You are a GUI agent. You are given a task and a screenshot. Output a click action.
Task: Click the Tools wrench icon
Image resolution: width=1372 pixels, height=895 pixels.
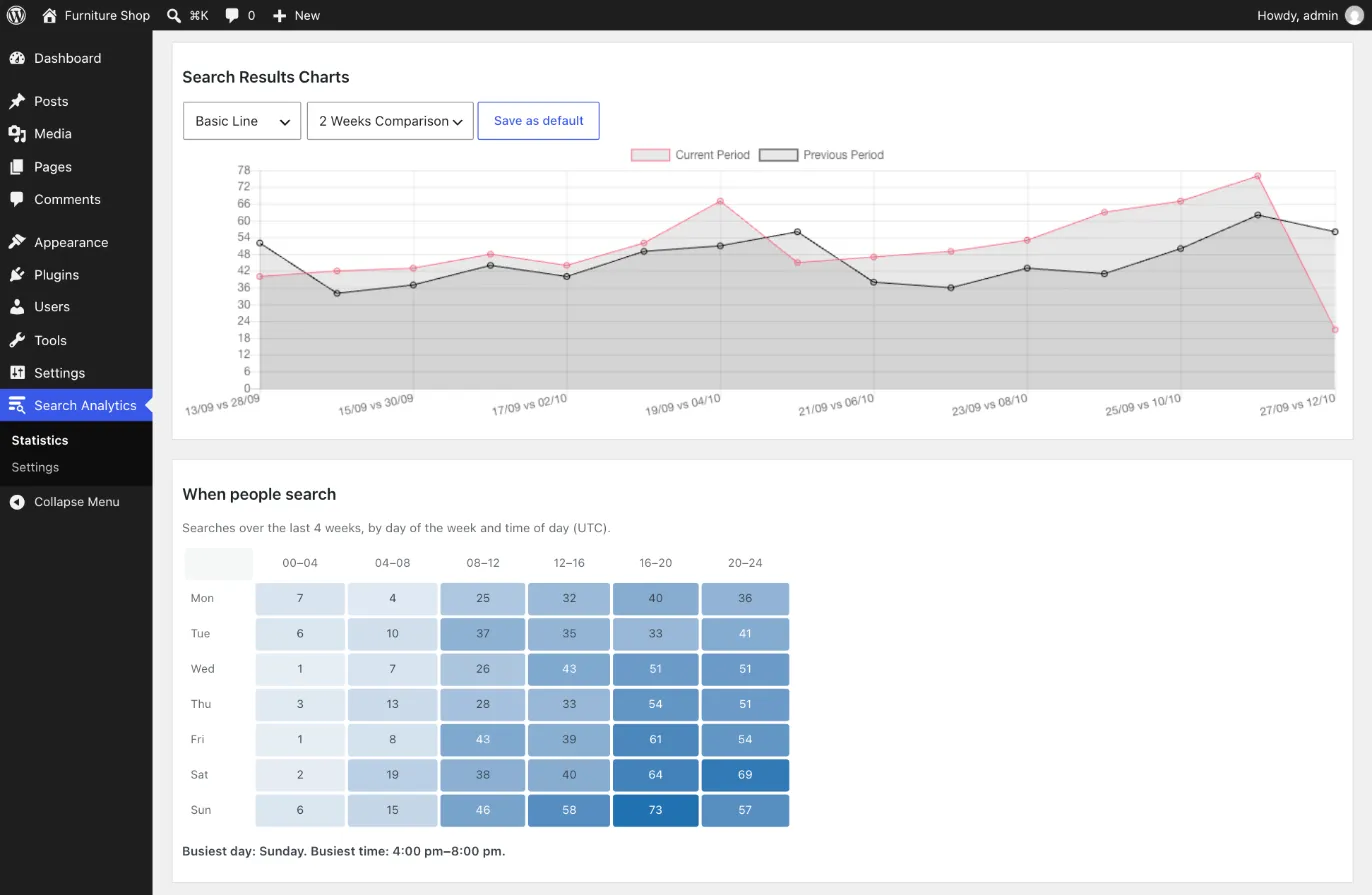17,340
